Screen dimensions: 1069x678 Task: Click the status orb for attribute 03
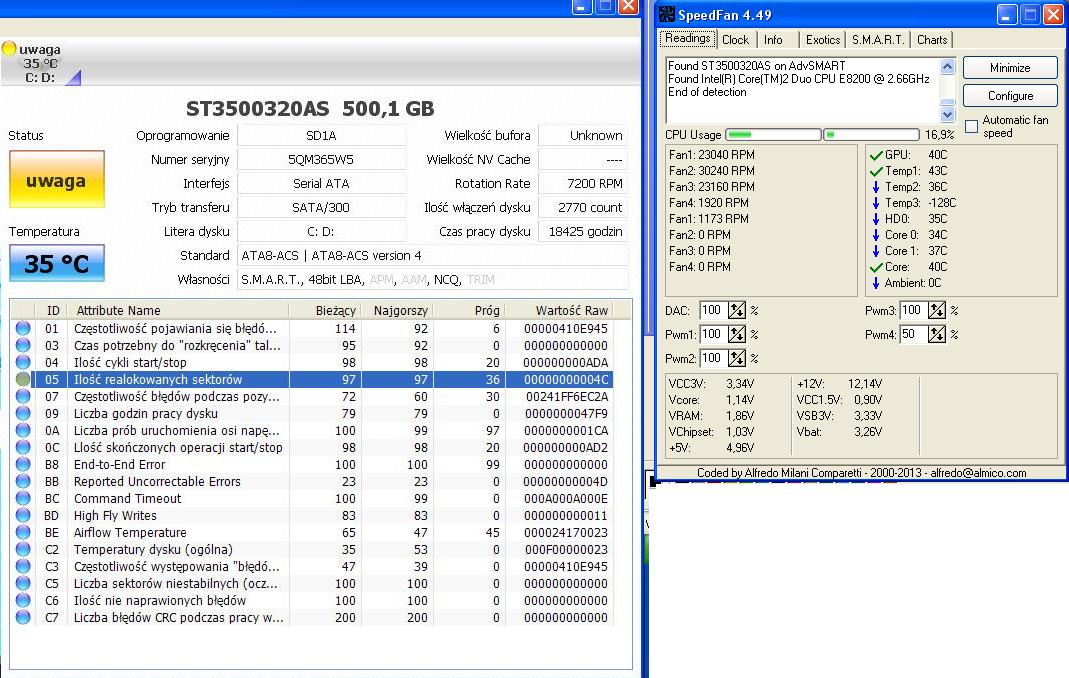[x=23, y=345]
